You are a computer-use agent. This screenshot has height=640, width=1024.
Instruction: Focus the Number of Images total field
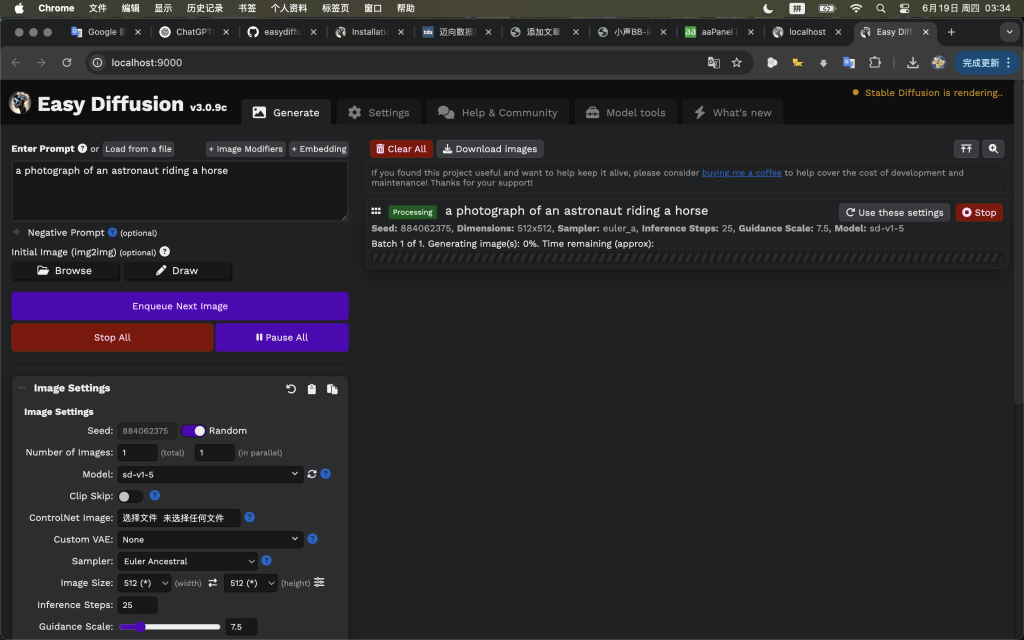click(x=137, y=453)
